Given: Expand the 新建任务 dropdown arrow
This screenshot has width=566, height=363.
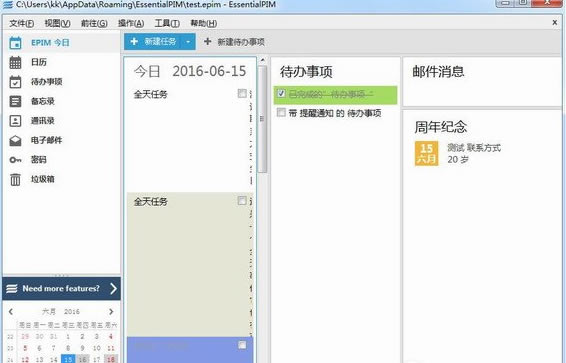Looking at the screenshot, I should click(x=188, y=42).
